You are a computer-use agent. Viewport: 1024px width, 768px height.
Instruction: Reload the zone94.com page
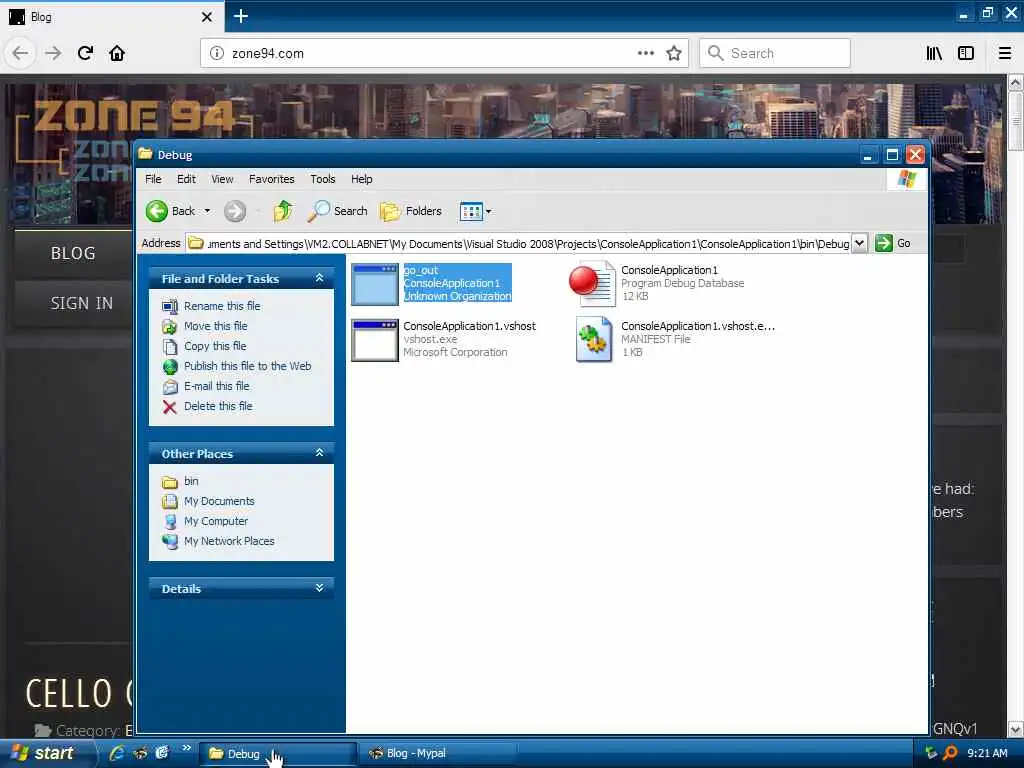click(85, 53)
